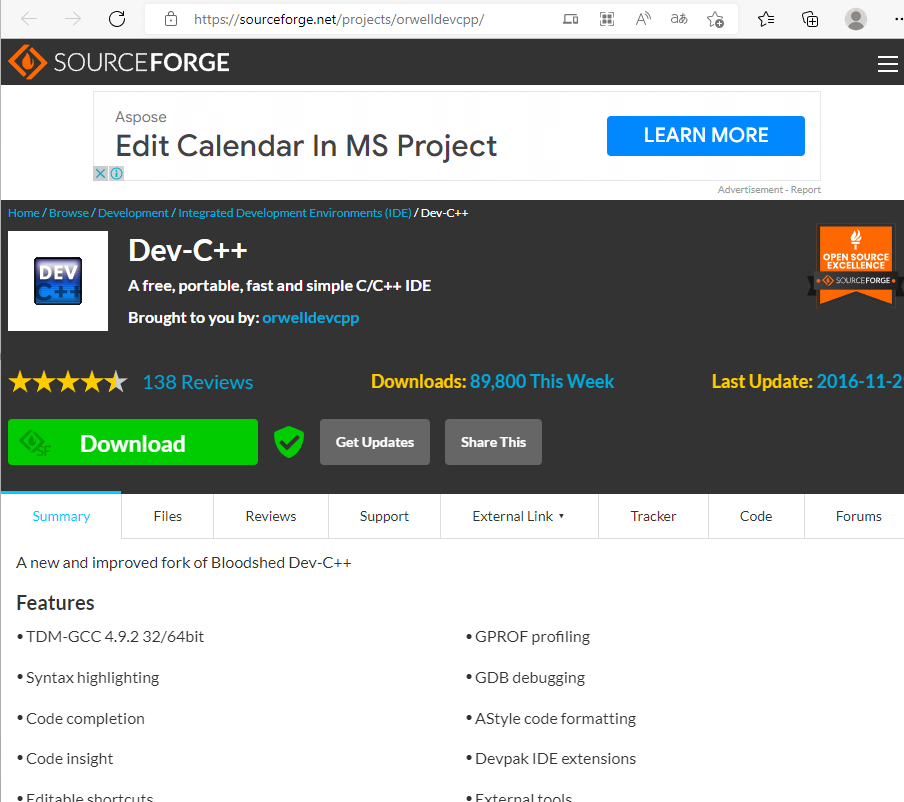Click the GPROF profiling feature text

pyautogui.click(x=532, y=637)
